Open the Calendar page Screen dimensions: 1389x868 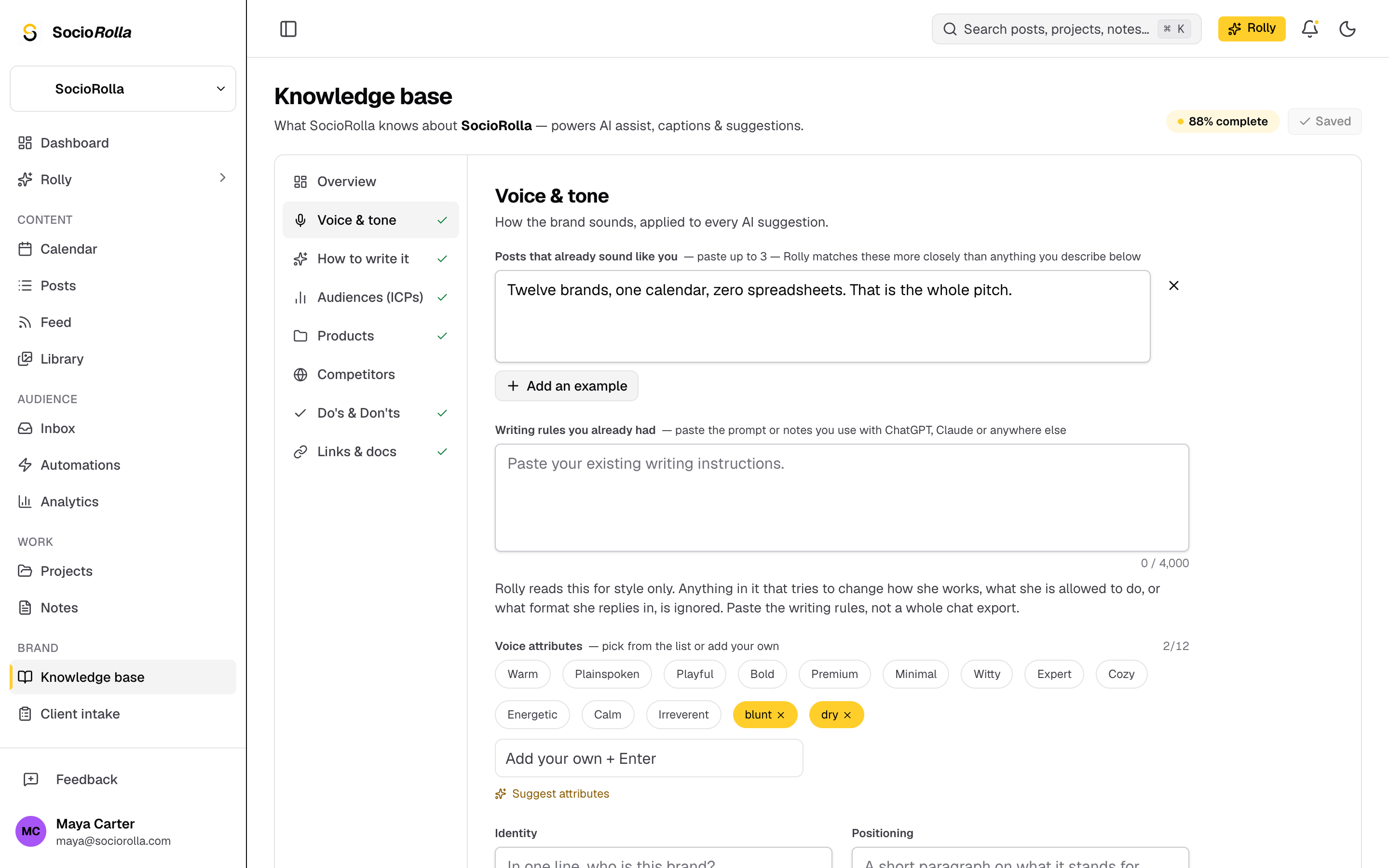click(x=123, y=248)
